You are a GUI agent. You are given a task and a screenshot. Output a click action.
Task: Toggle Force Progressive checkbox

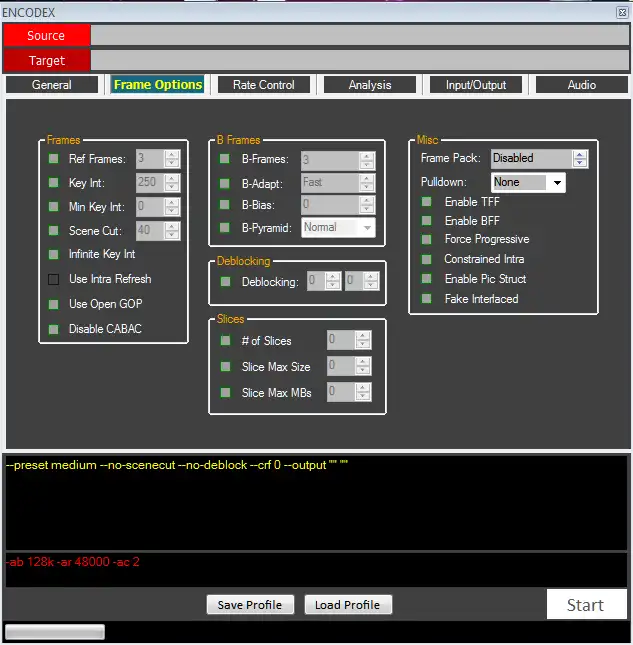427,239
